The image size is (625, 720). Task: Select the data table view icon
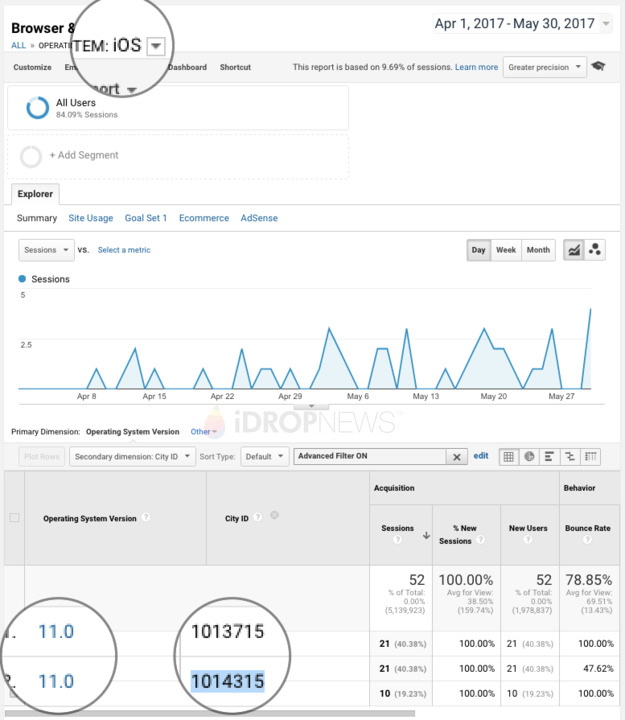(509, 456)
